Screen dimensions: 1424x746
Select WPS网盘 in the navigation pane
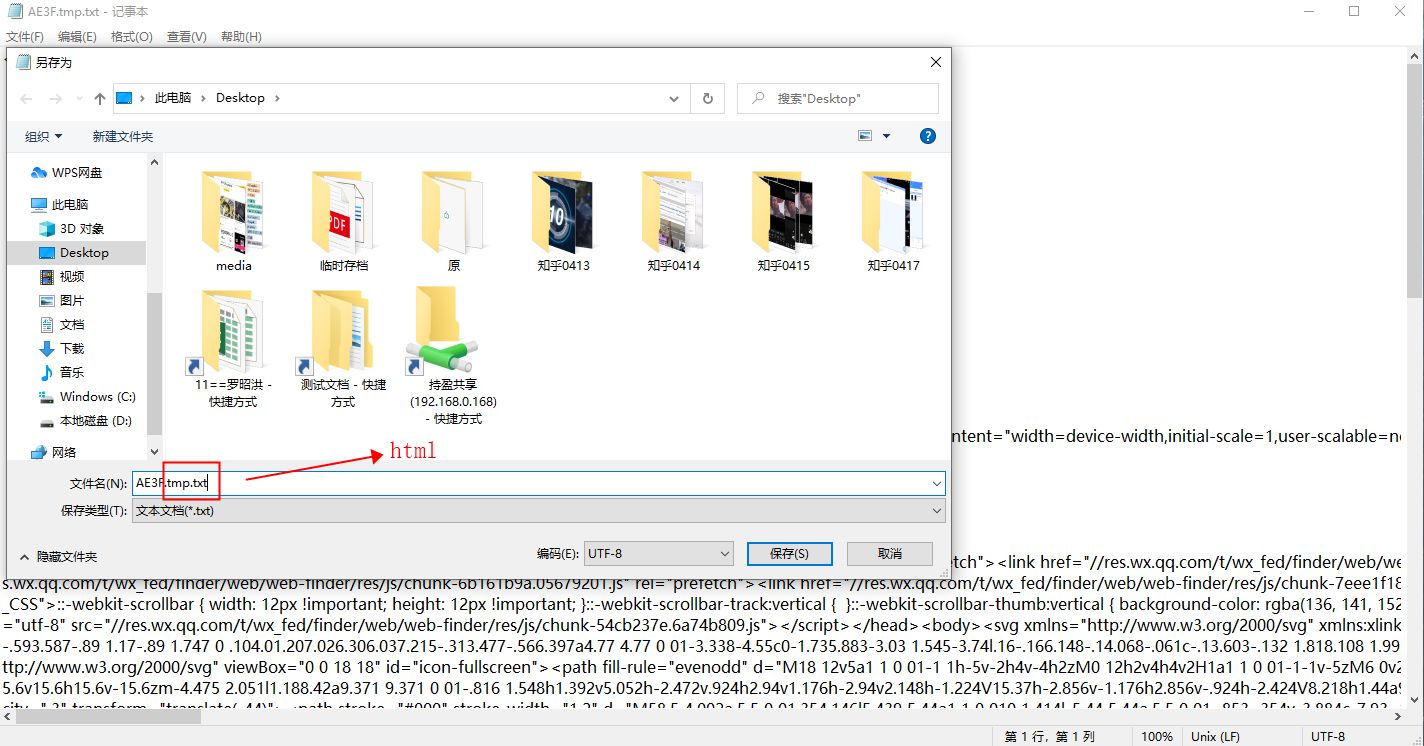(x=76, y=172)
